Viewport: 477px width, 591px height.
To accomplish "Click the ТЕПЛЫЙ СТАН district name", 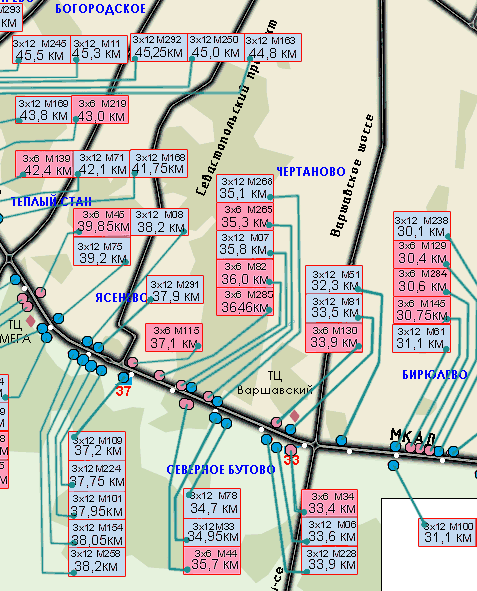I will 51,202.
